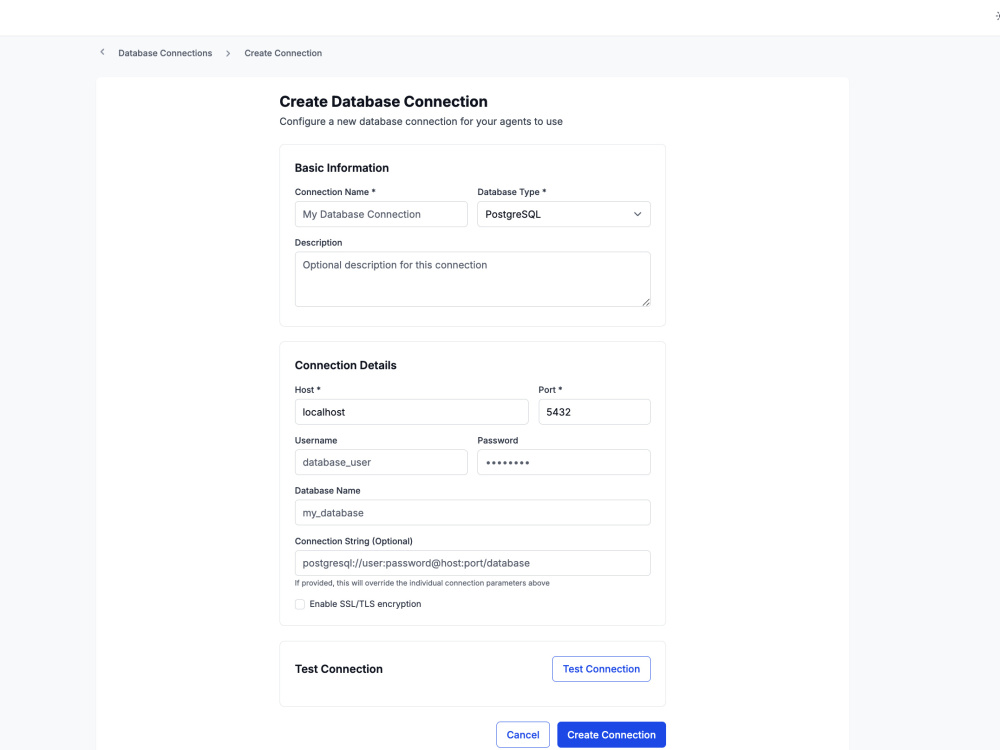Click the Port field showing 5432
The image size is (1000, 750).
(594, 412)
